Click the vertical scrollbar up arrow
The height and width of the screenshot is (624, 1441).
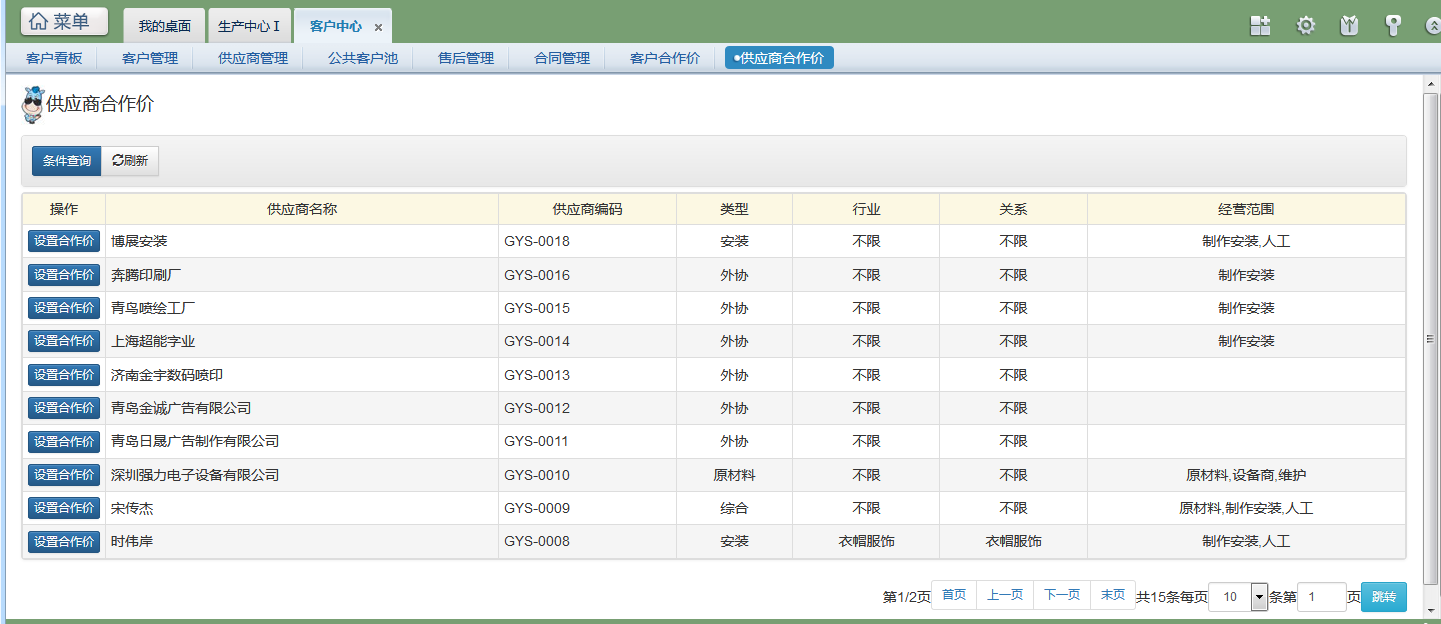[1431, 83]
